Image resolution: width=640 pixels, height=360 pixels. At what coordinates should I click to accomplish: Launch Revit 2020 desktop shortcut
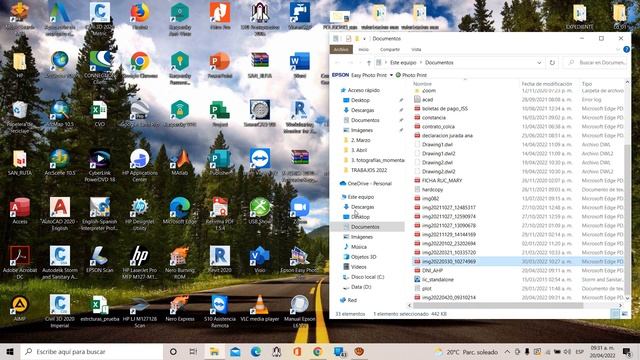(x=220, y=259)
